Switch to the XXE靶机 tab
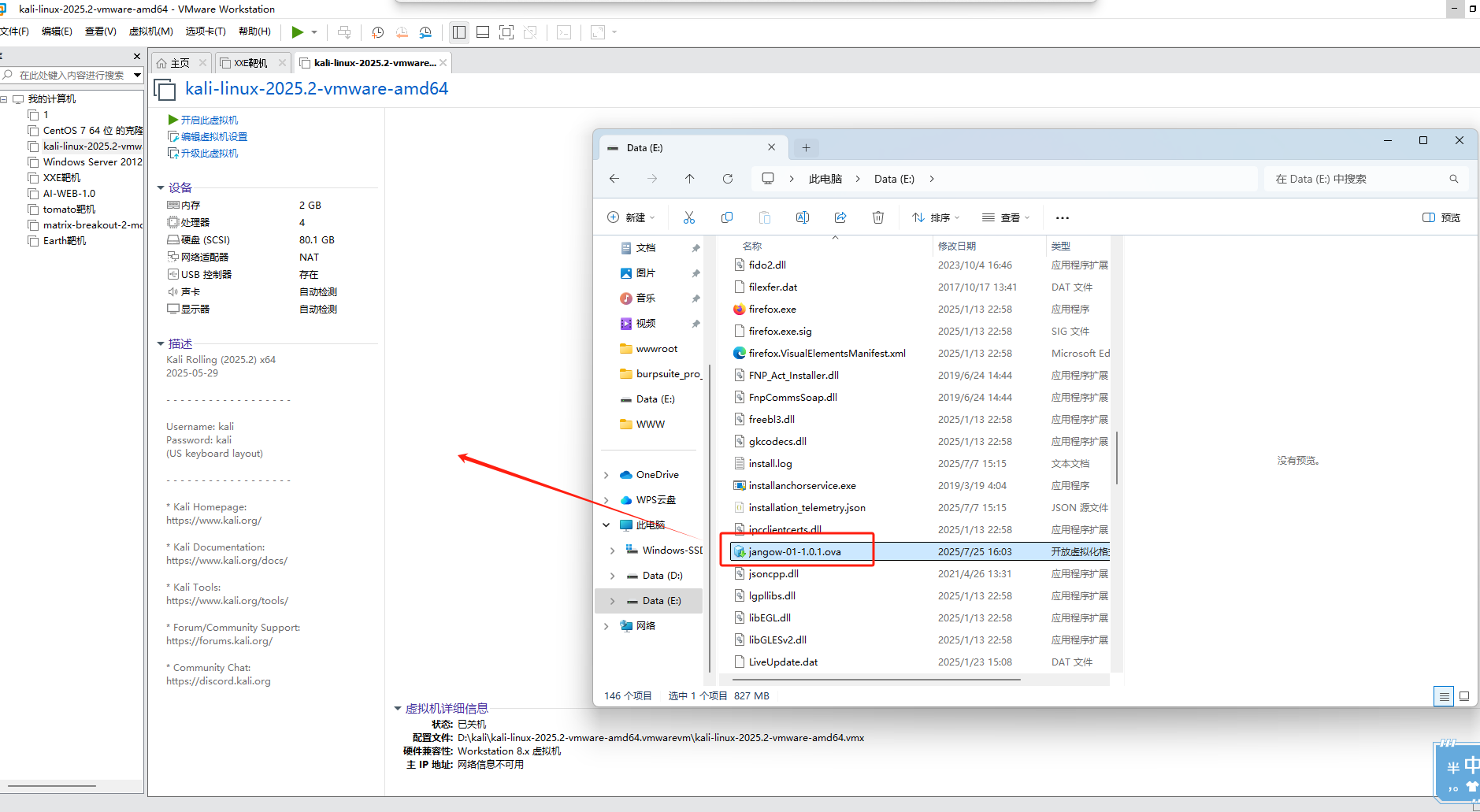The image size is (1480, 812). (x=250, y=63)
